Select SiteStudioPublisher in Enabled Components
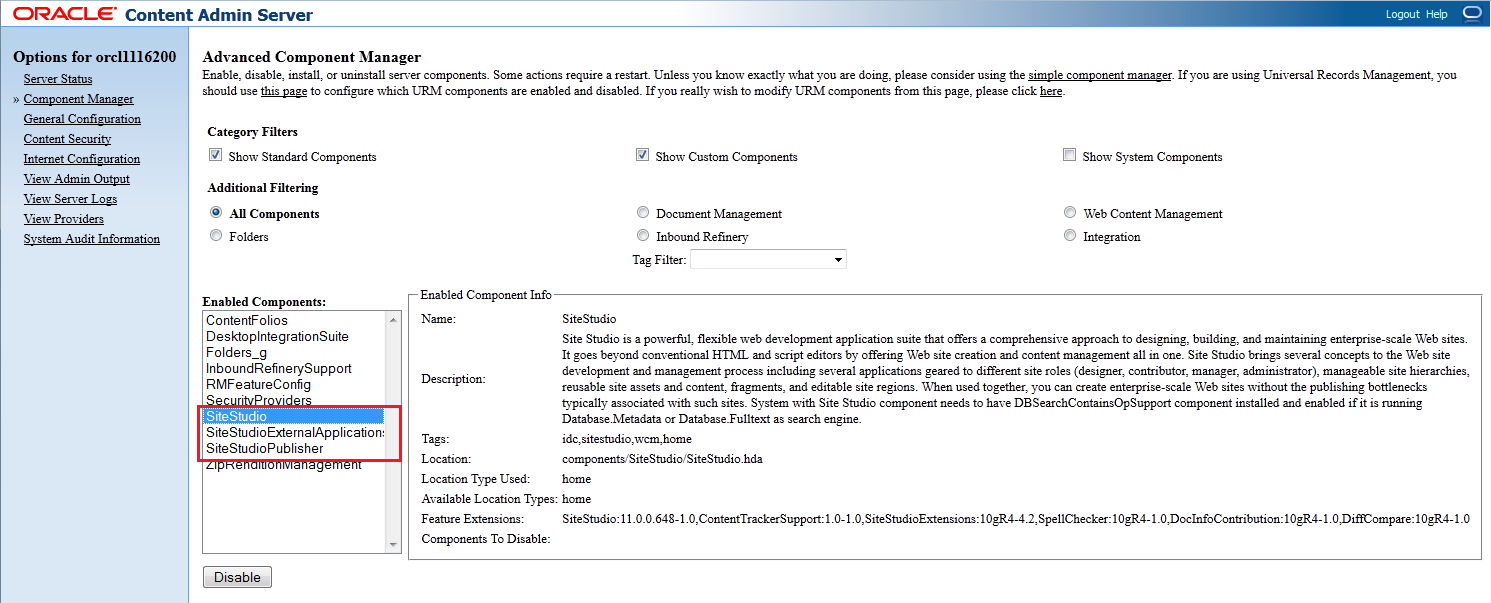This screenshot has width=1491, height=603. pyautogui.click(x=263, y=448)
